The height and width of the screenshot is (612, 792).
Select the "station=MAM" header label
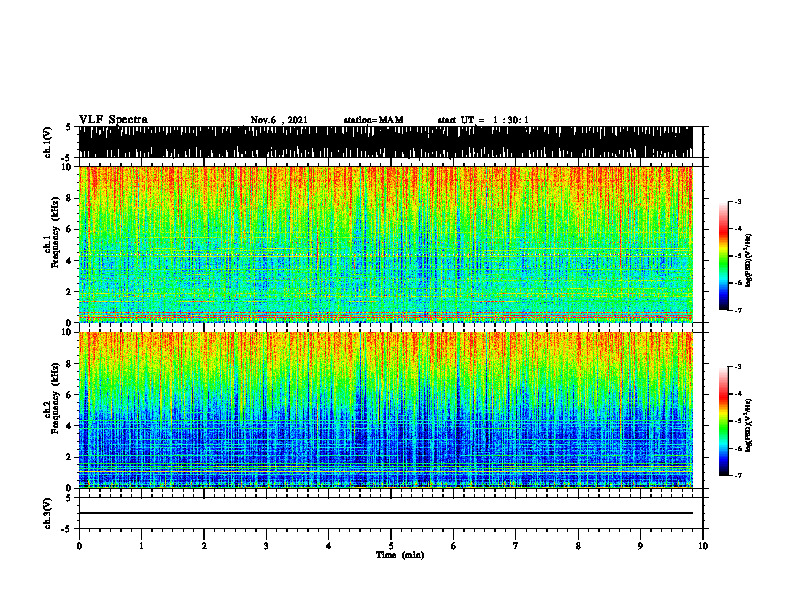click(374, 120)
